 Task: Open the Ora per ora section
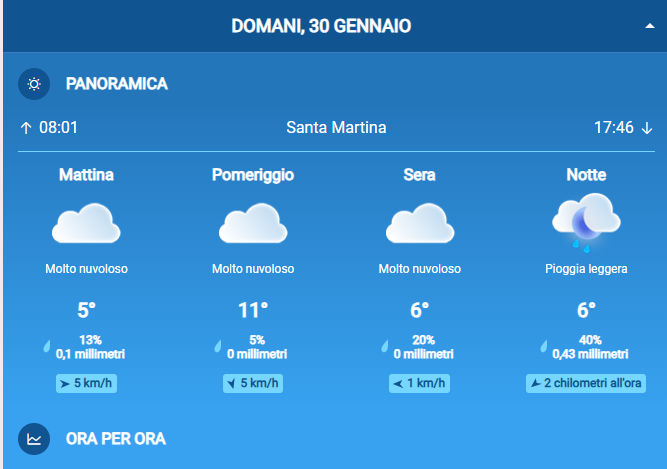click(115, 438)
